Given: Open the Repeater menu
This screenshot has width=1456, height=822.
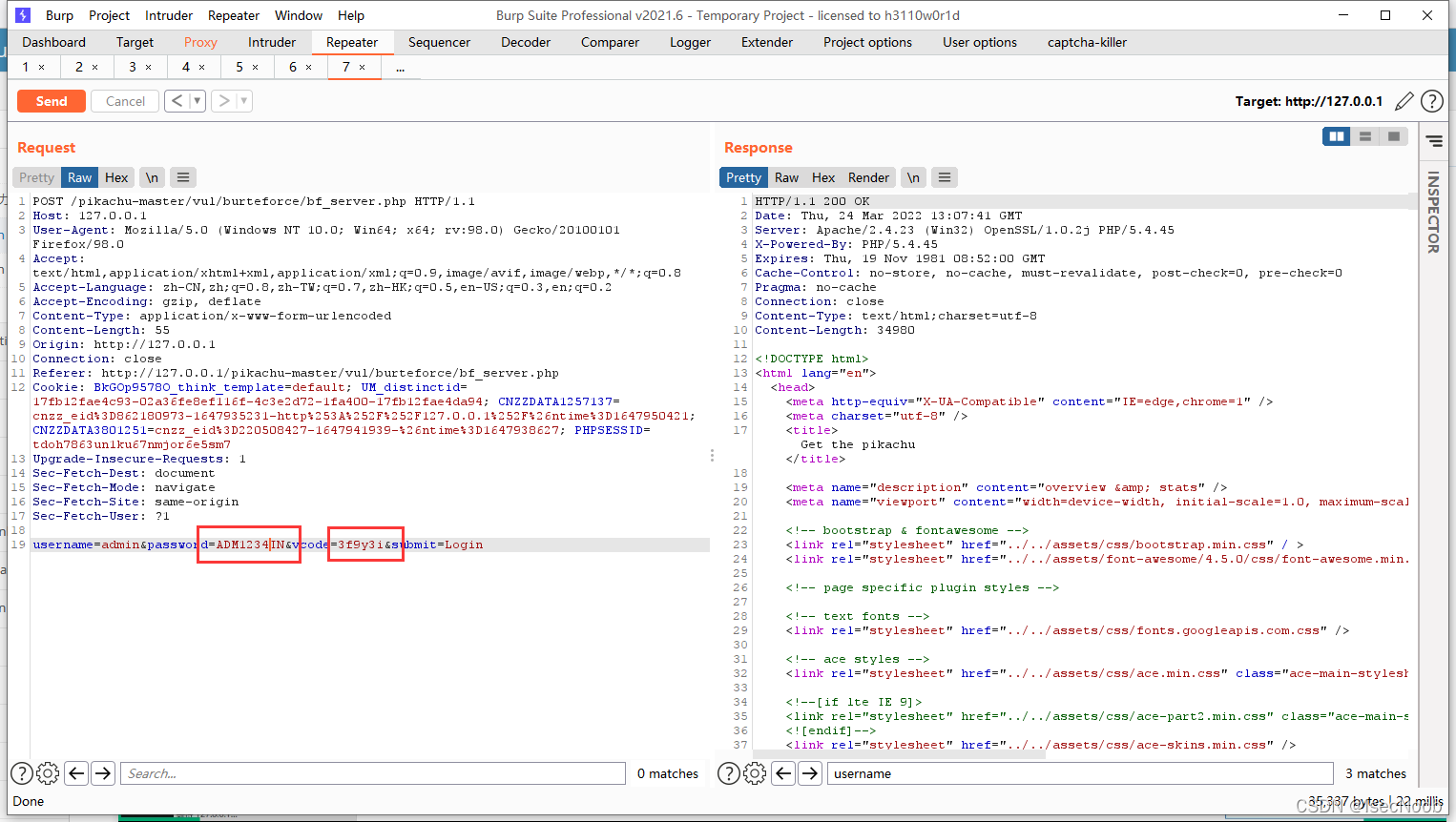Looking at the screenshot, I should (234, 15).
